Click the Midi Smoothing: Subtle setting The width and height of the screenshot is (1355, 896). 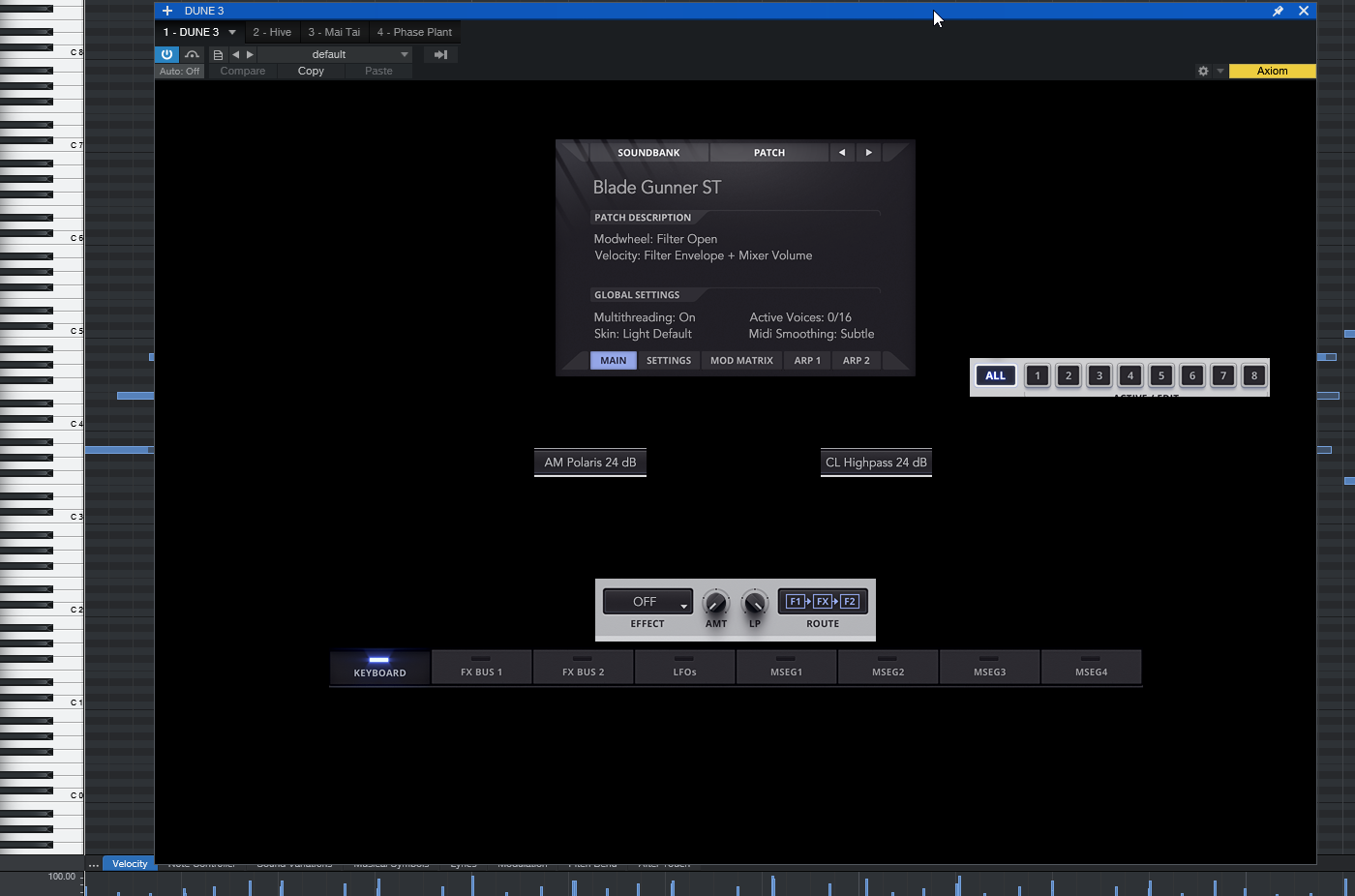pyautogui.click(x=811, y=334)
